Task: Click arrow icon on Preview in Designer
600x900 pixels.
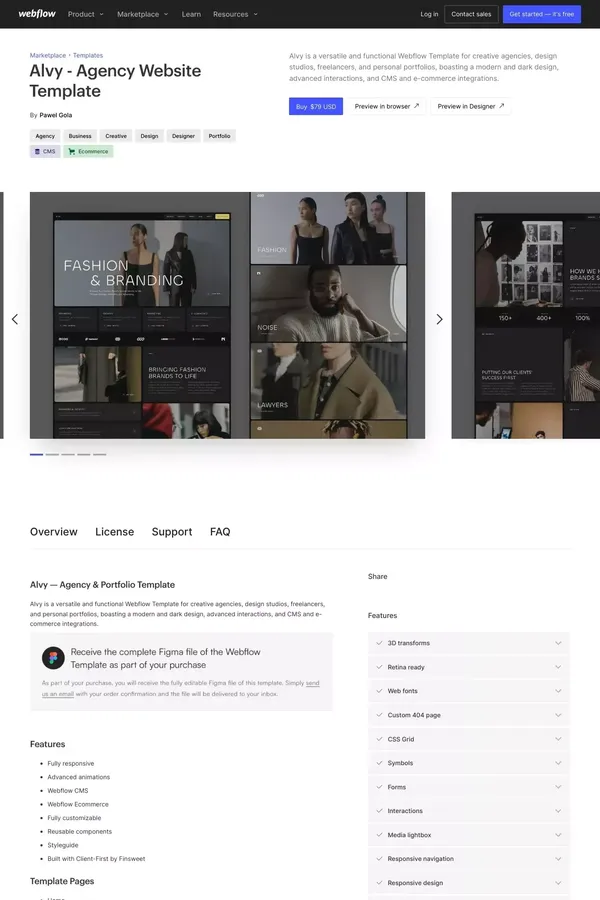Action: [x=502, y=106]
